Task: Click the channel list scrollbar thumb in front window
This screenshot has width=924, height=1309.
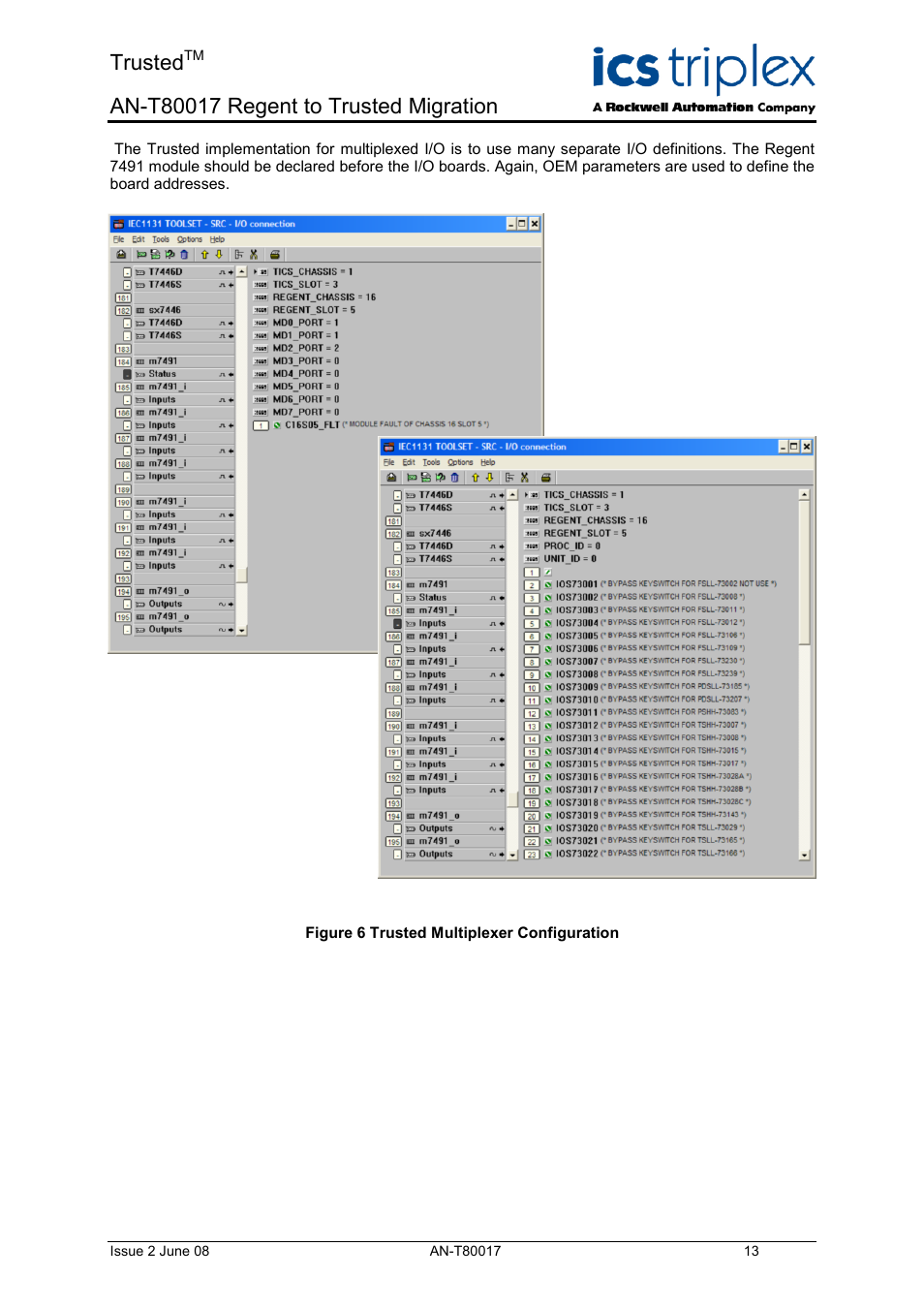Action: (x=804, y=572)
